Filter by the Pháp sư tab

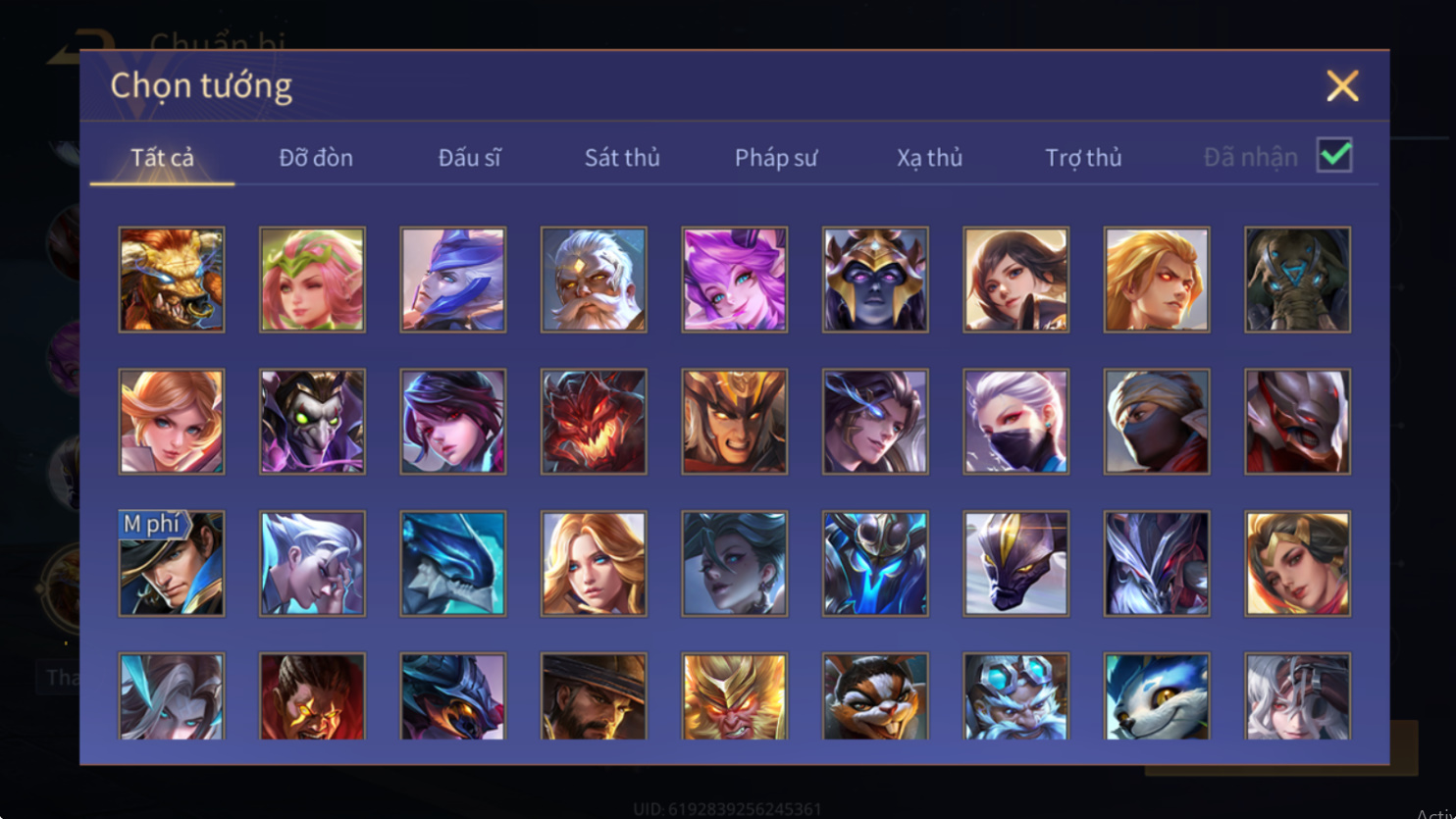tap(776, 157)
